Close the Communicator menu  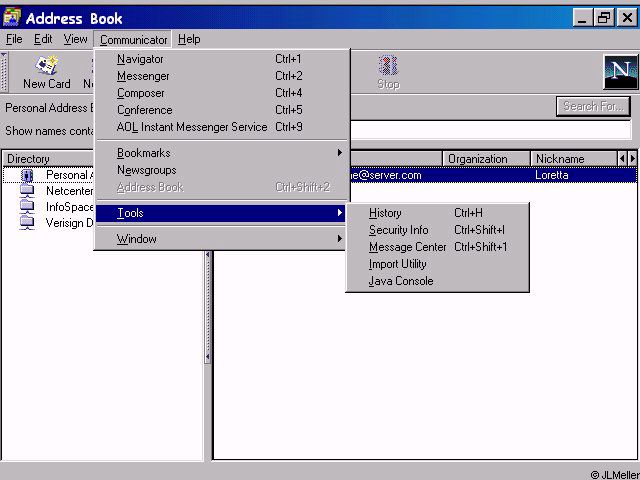tap(133, 40)
